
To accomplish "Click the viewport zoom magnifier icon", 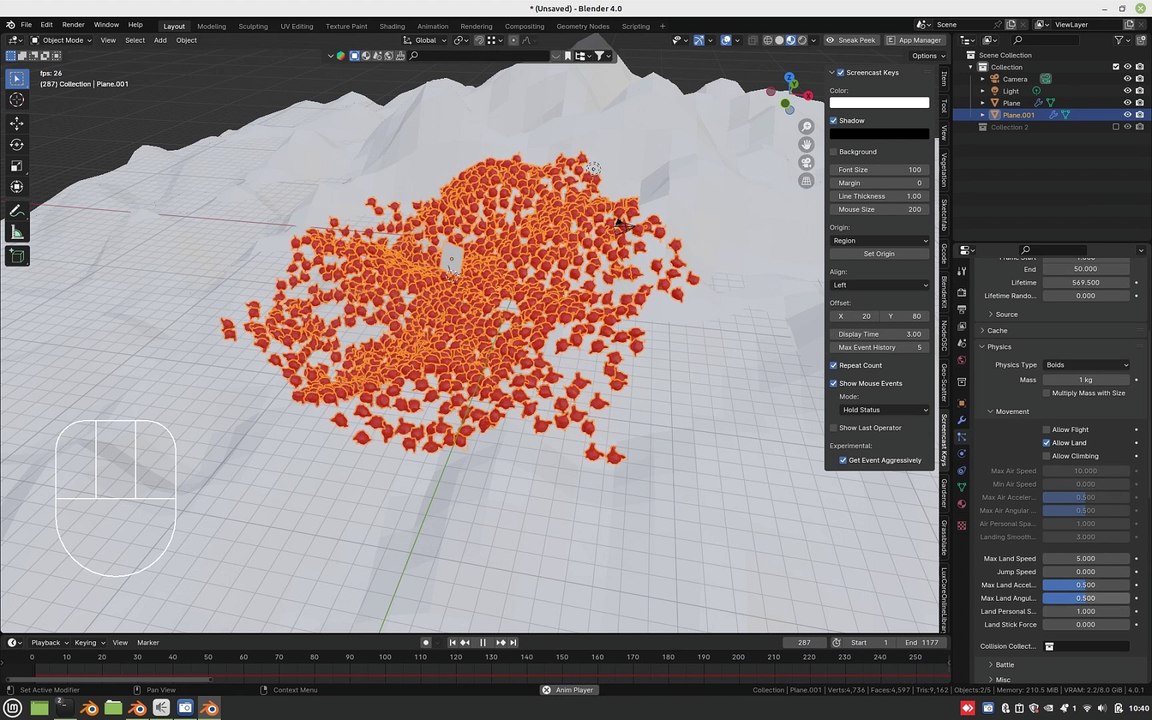I will [806, 126].
